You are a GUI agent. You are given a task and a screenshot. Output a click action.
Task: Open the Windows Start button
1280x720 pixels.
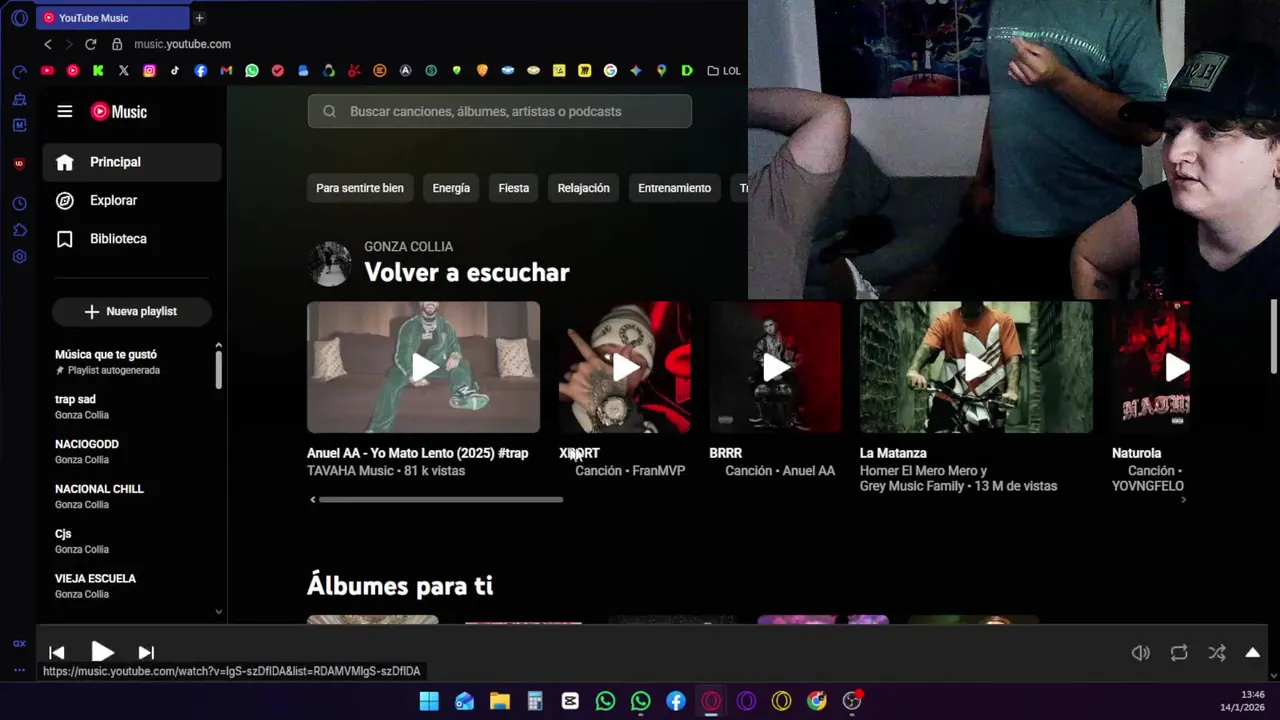pyautogui.click(x=429, y=701)
